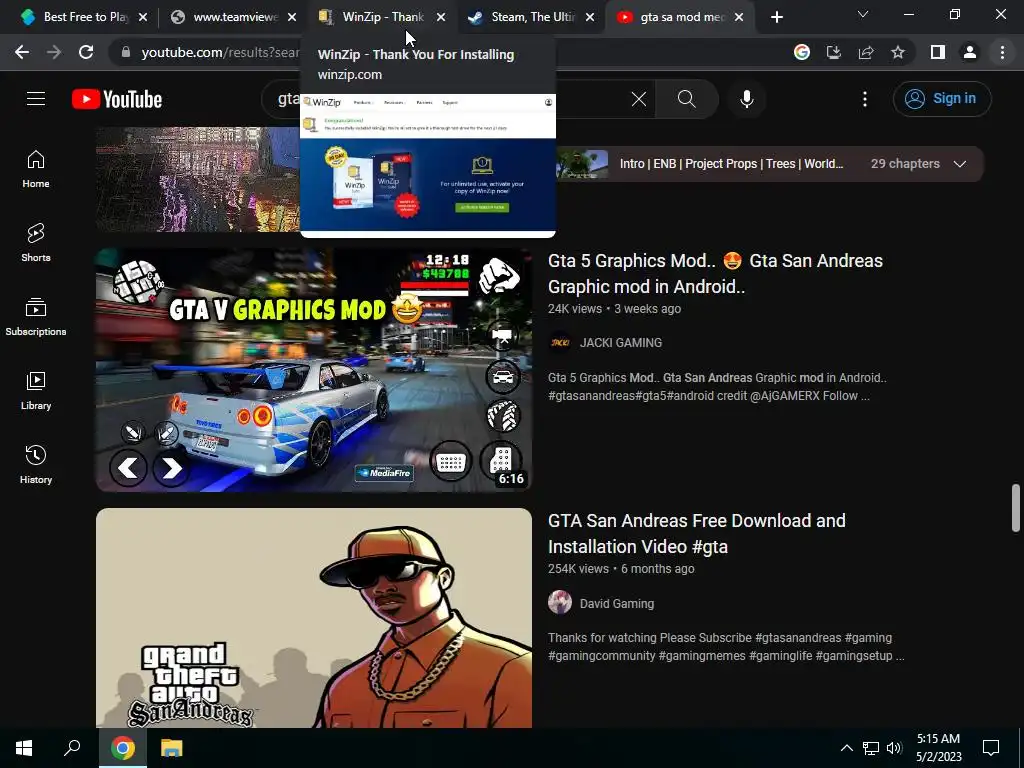The image size is (1024, 768).
Task: Toggle Chrome side panel
Action: (x=938, y=52)
